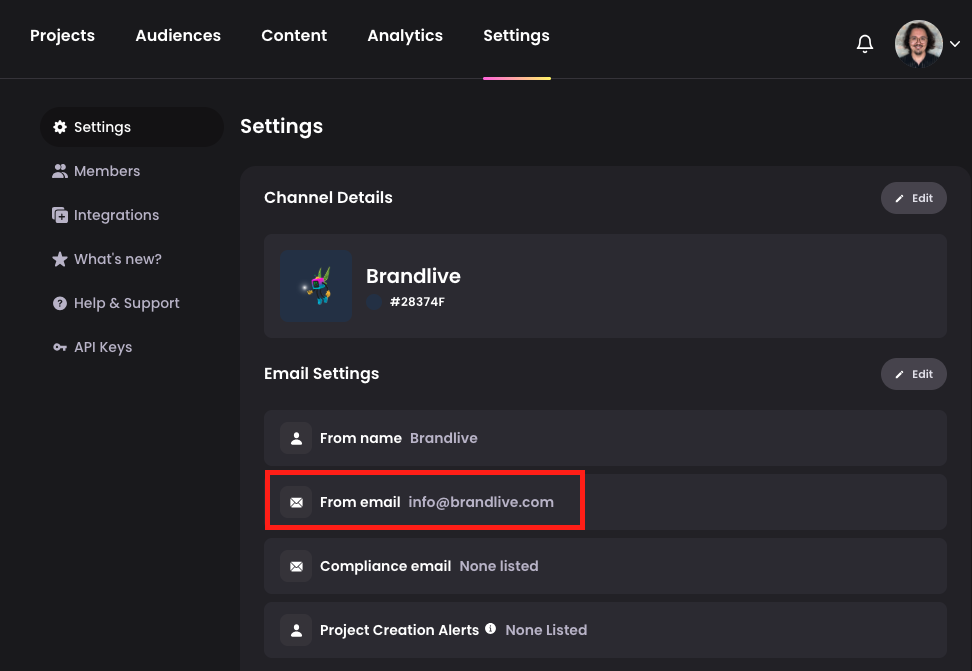Click the Project Creation Alerts person icon
The width and height of the screenshot is (972, 671).
(x=296, y=630)
